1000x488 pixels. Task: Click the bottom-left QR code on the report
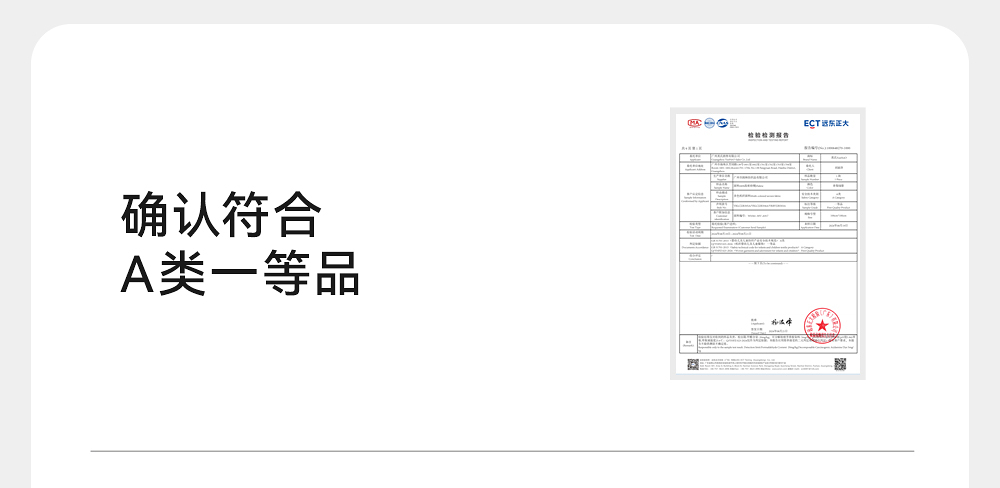(x=693, y=364)
